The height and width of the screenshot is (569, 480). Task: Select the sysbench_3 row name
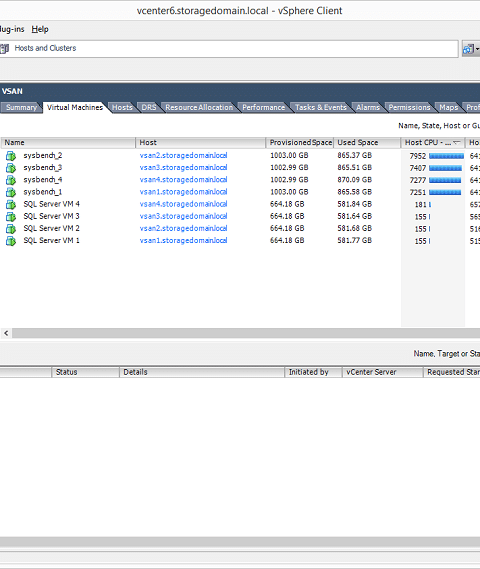pos(43,168)
